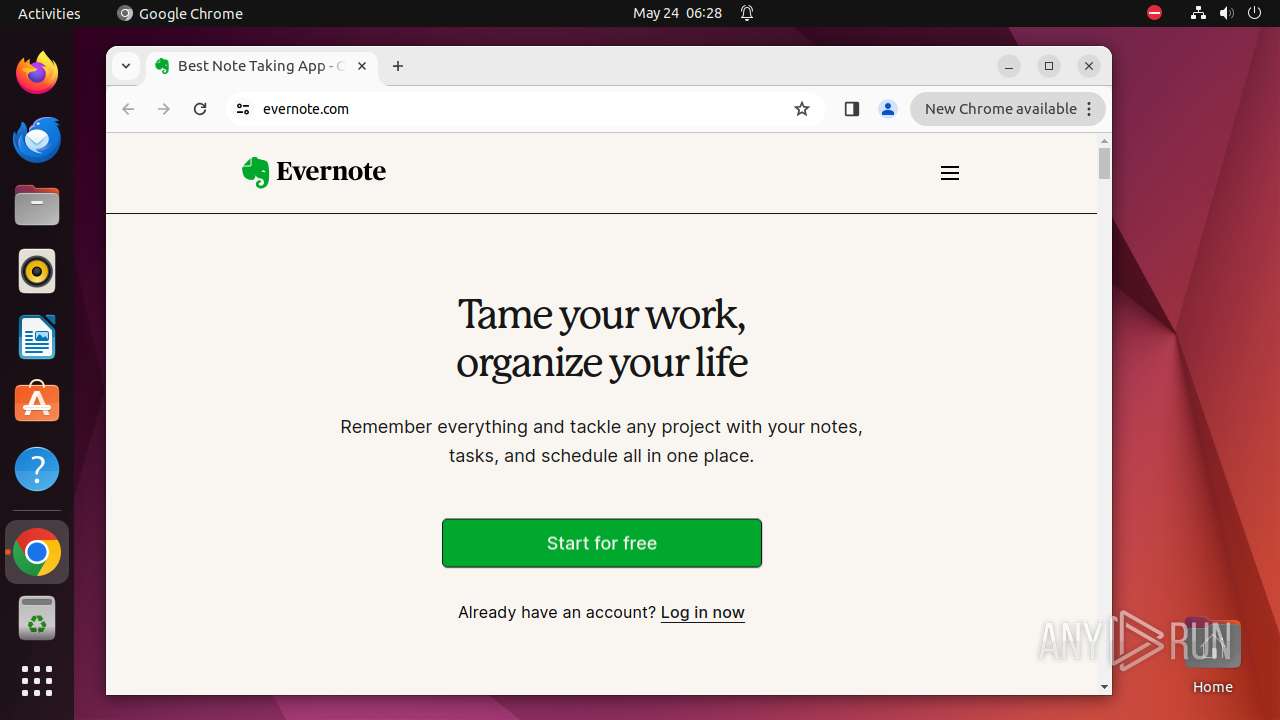The height and width of the screenshot is (720, 1280).
Task: Open LibreOffice Writer from the dock
Action: (x=37, y=337)
